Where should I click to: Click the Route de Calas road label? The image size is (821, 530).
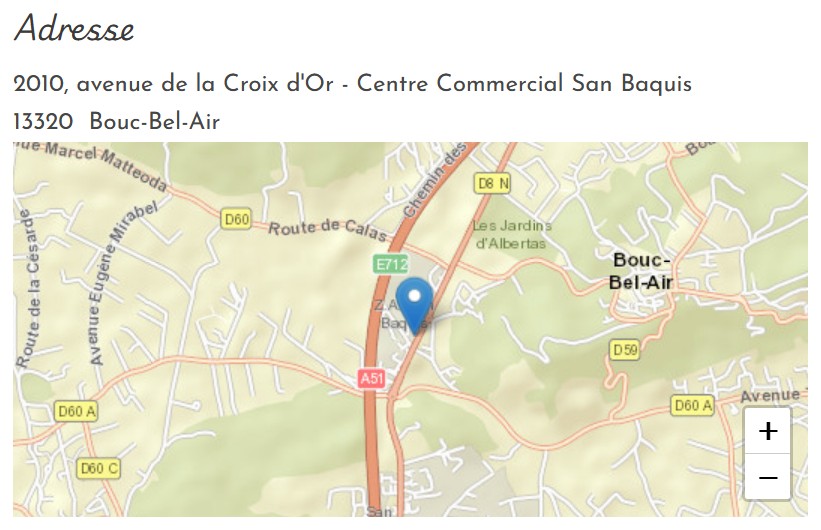[x=328, y=229]
